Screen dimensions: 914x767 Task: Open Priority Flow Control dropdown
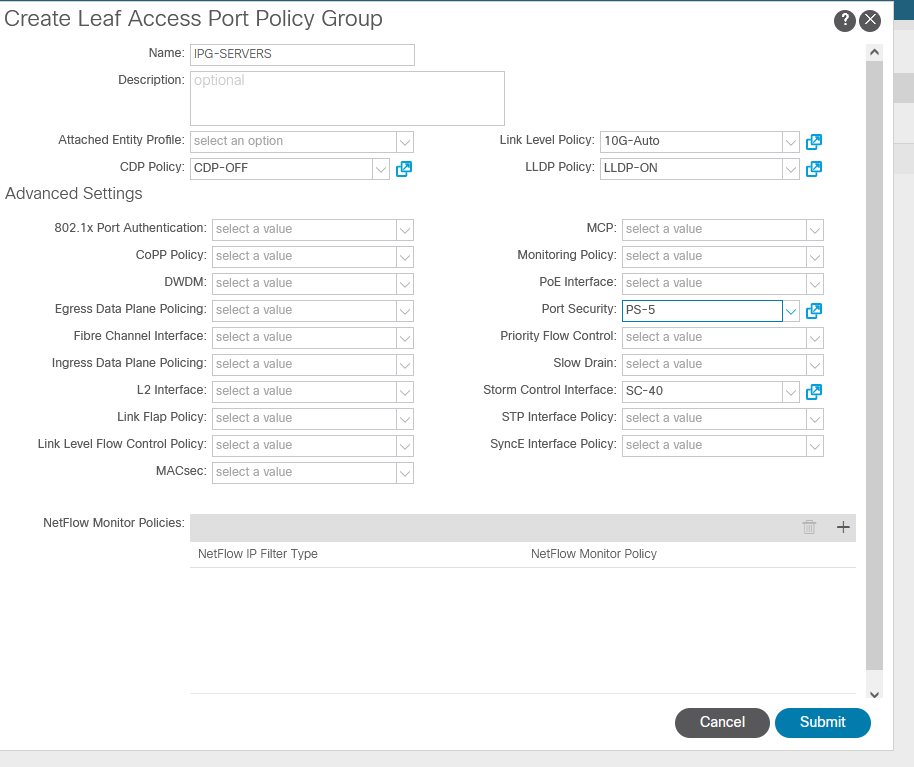point(814,337)
